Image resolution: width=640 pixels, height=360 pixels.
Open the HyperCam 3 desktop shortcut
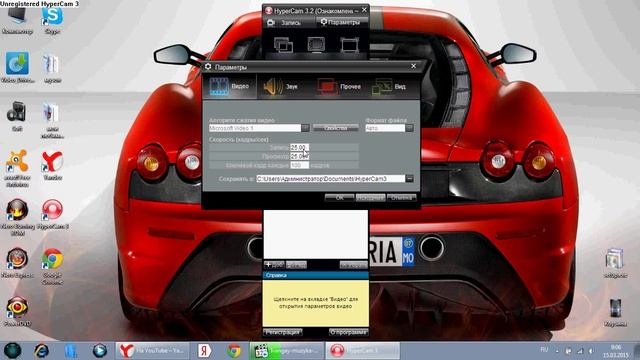point(52,215)
